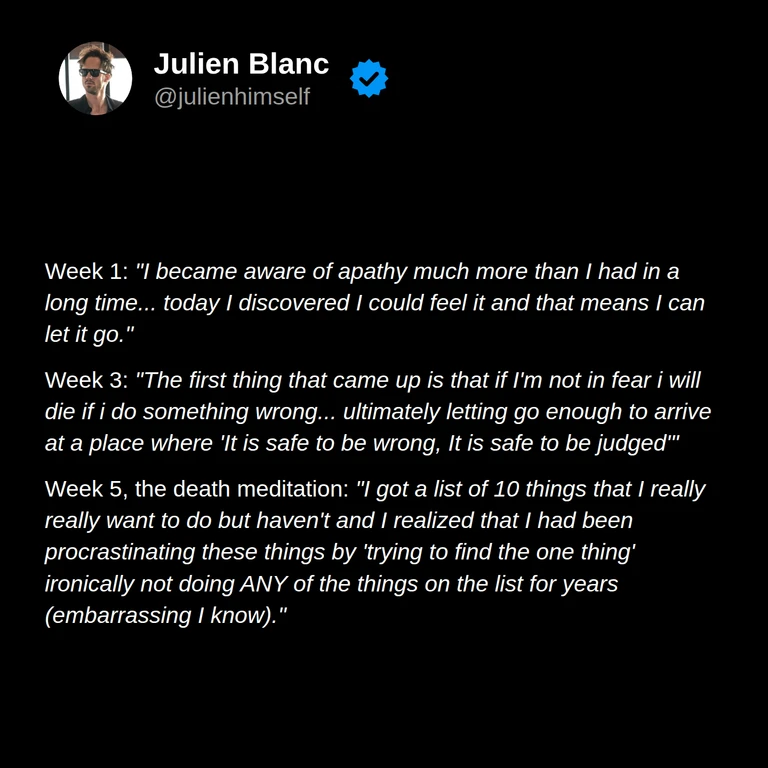768x768 pixels.
Task: Click the phrase 'let it go.'
Action: pyautogui.click(x=87, y=335)
